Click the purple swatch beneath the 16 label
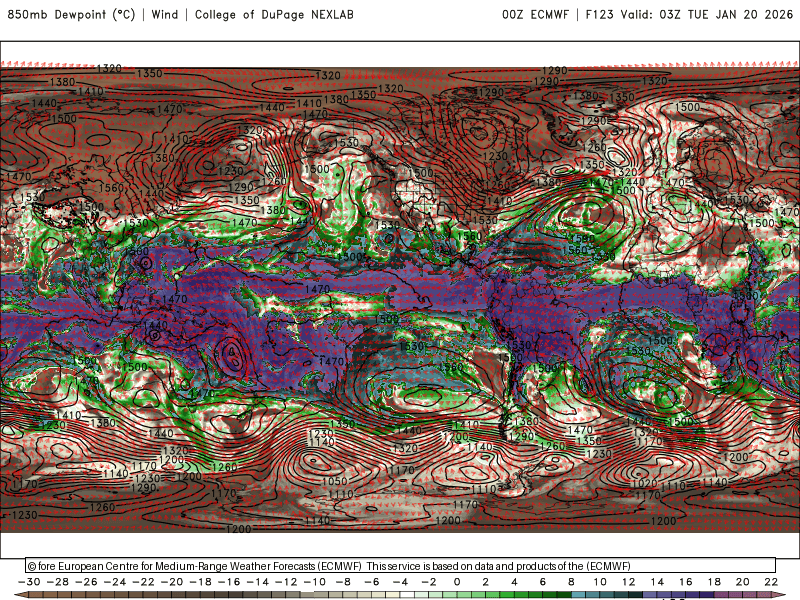This screenshot has height=600, width=800. click(x=693, y=595)
